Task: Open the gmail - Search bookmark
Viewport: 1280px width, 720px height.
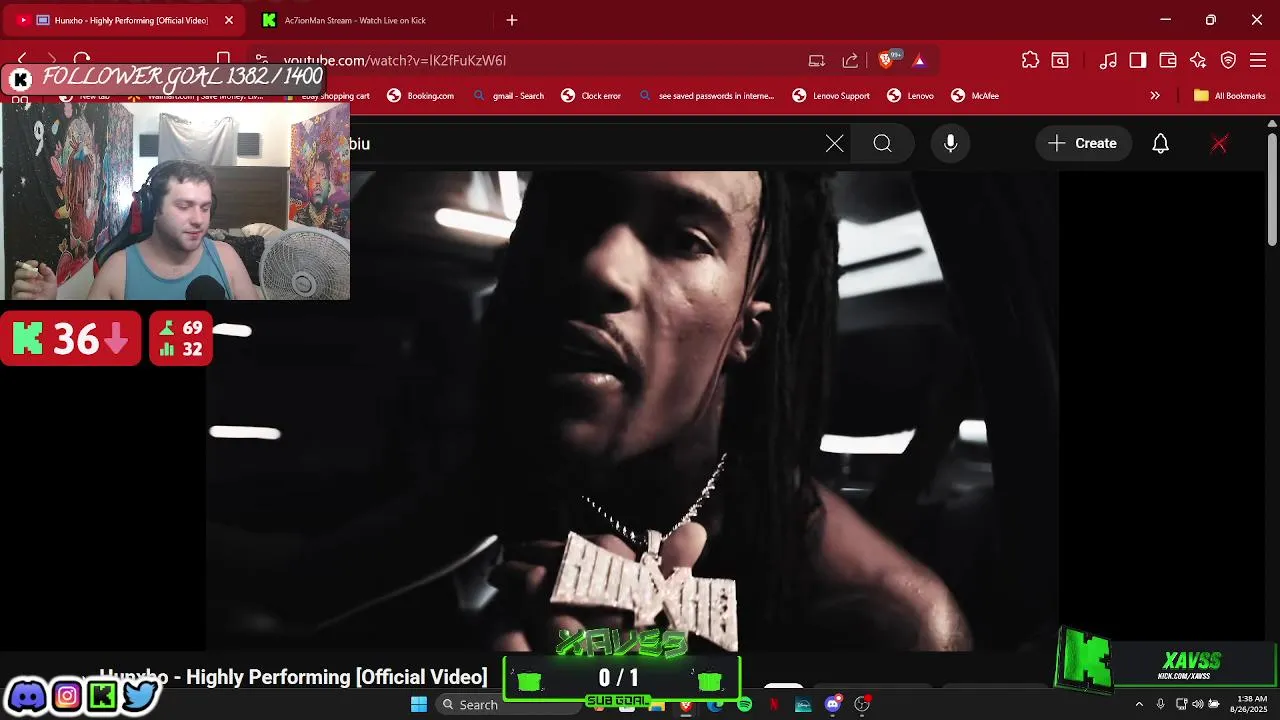Action: click(509, 96)
